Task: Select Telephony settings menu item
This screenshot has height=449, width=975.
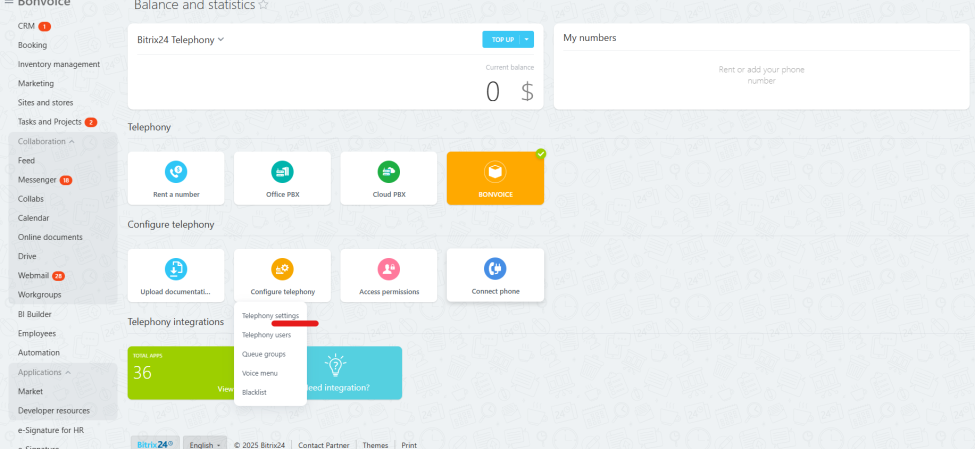Action: pos(270,316)
